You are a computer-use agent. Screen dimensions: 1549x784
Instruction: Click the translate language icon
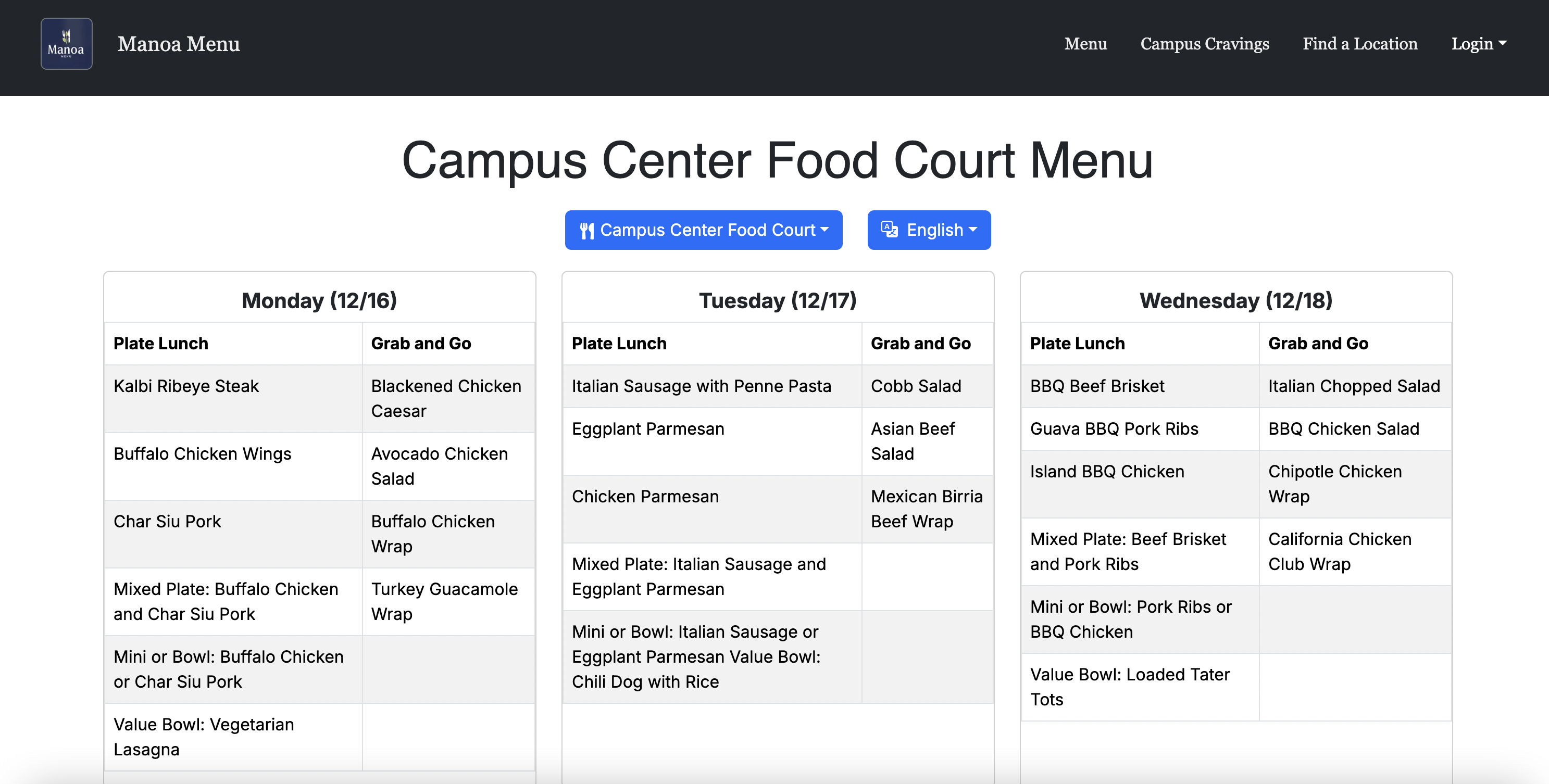[890, 230]
